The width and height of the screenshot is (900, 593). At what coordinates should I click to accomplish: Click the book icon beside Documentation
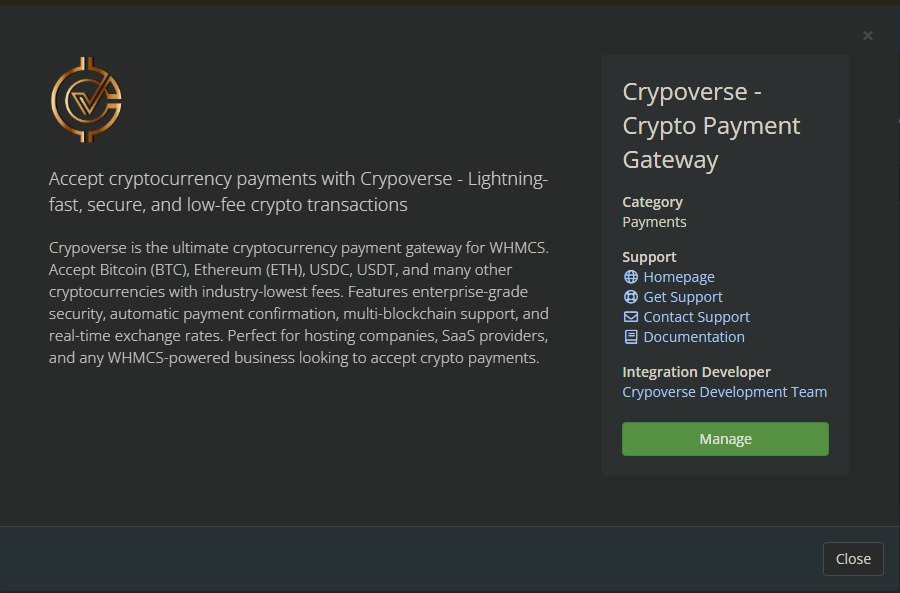[630, 337]
